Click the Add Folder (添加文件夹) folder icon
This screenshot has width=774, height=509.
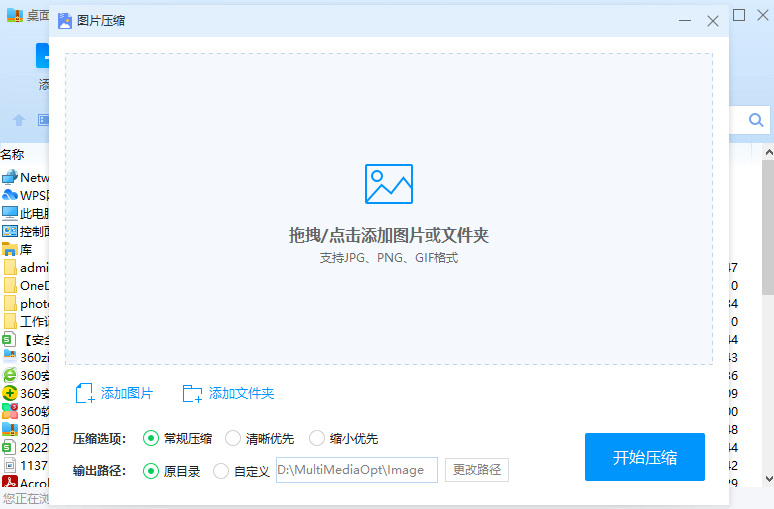click(x=192, y=393)
